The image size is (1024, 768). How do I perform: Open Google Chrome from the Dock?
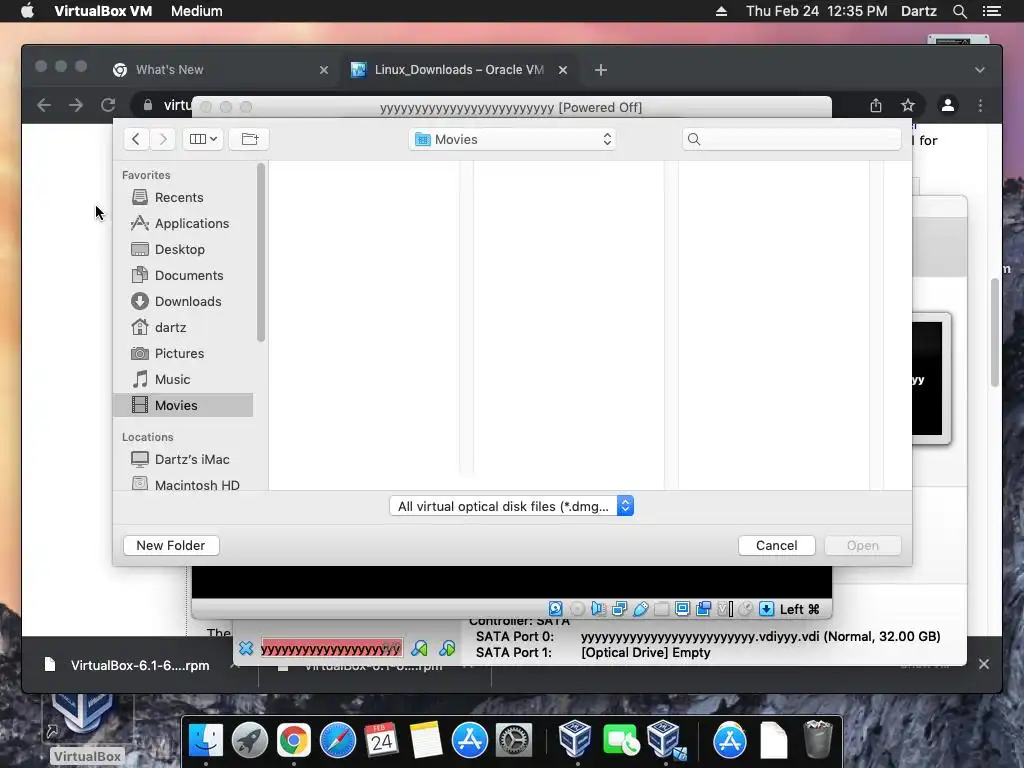293,740
